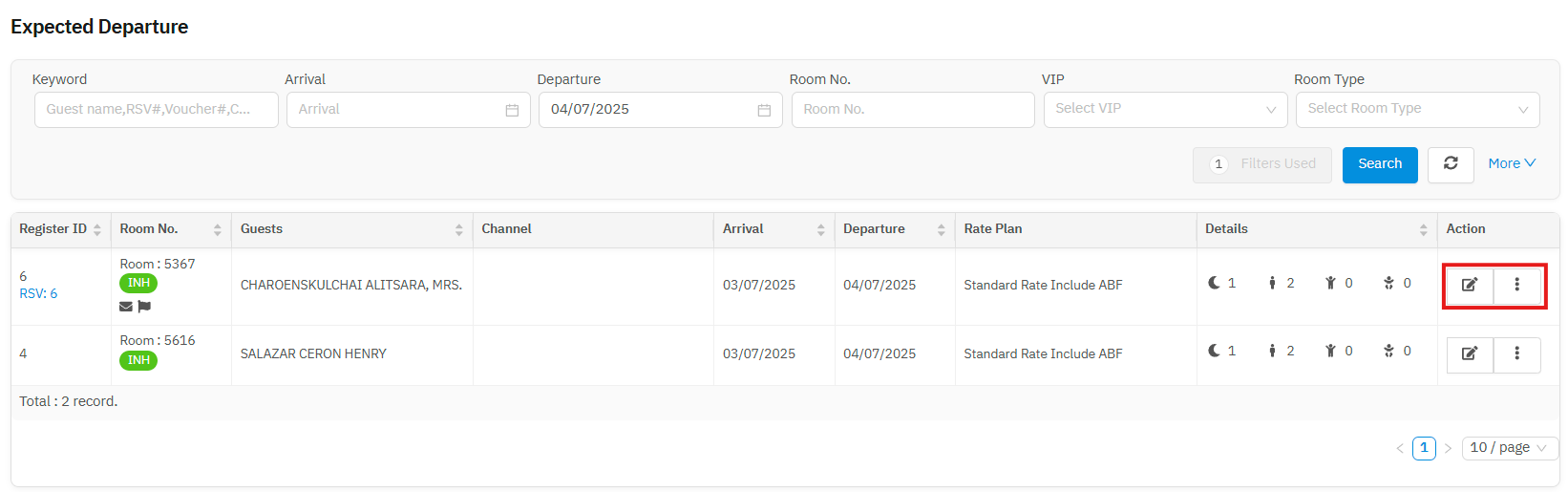
Task: Open more actions for room 5616
Action: (1516, 353)
